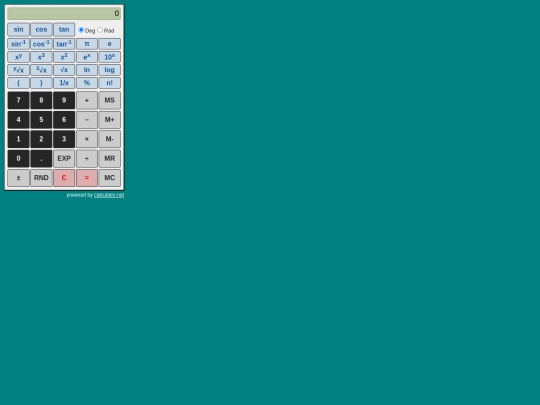This screenshot has height=405, width=540.
Task: Clear the display with red C
Action: point(64,178)
